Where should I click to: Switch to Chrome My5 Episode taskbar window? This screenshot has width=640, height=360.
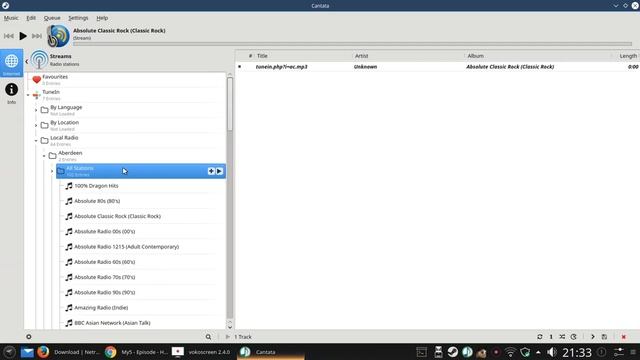tap(136, 352)
